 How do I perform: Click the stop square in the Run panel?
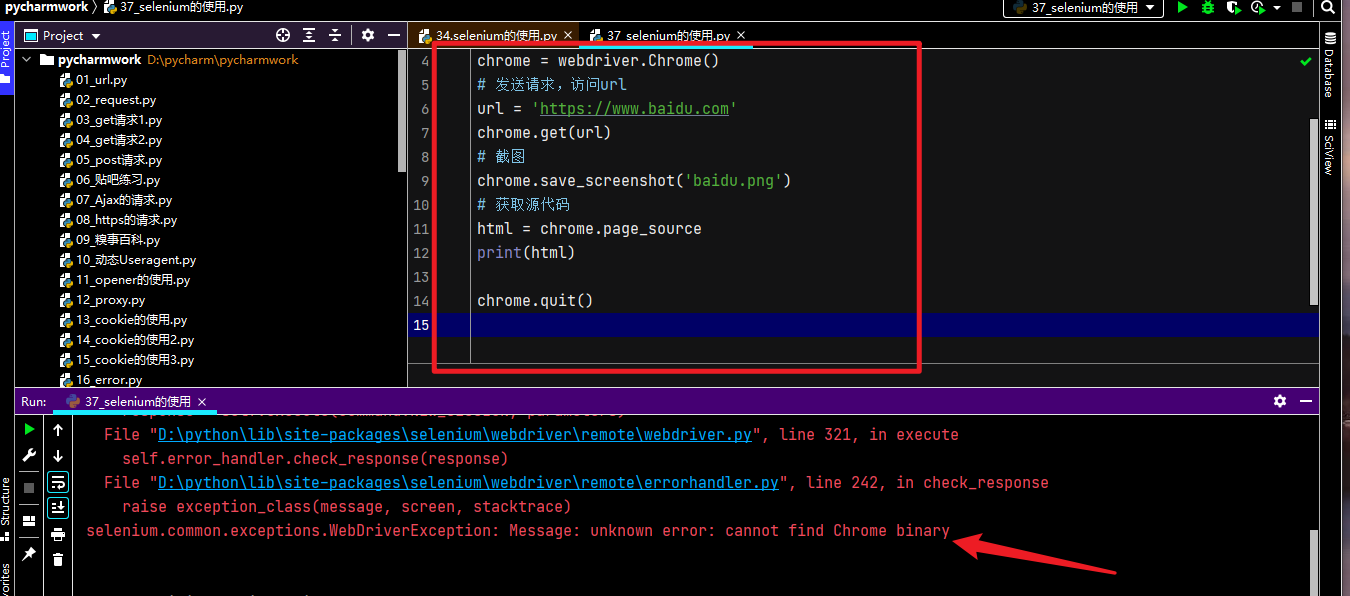click(x=29, y=487)
